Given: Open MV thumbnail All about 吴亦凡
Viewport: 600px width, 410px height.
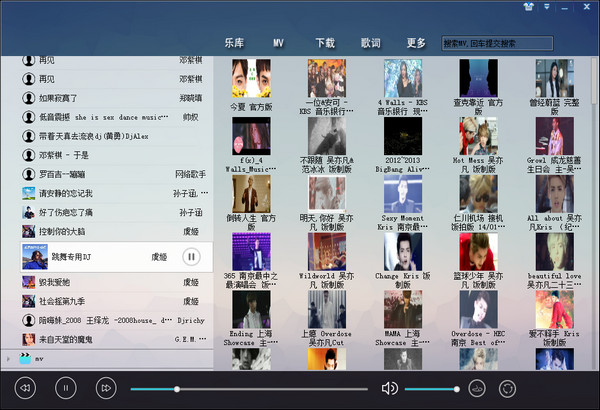Looking at the screenshot, I should 554,194.
